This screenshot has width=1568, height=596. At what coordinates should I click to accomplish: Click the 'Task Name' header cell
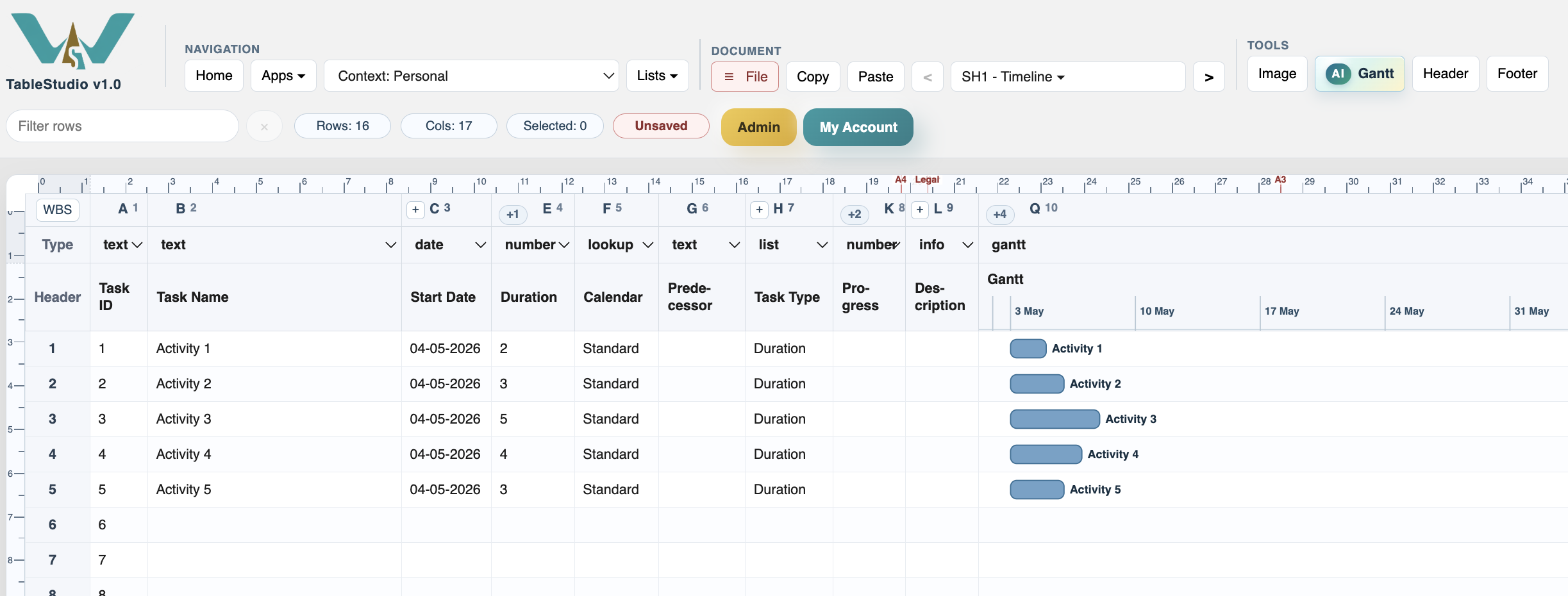point(274,297)
